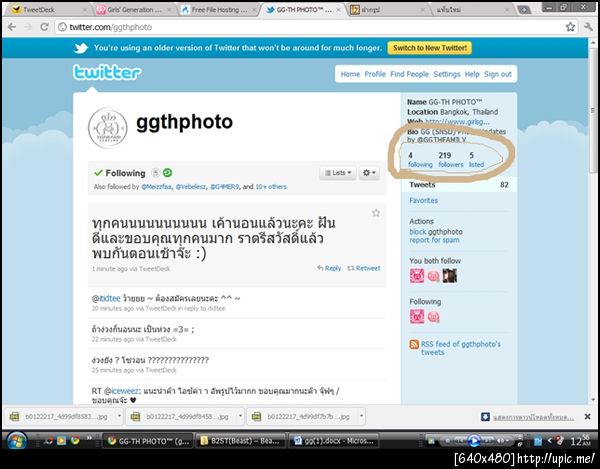Open the profile web link www.girlsg...
Image resolution: width=600 pixels, height=469 pixels.
pyautogui.click(x=457, y=122)
